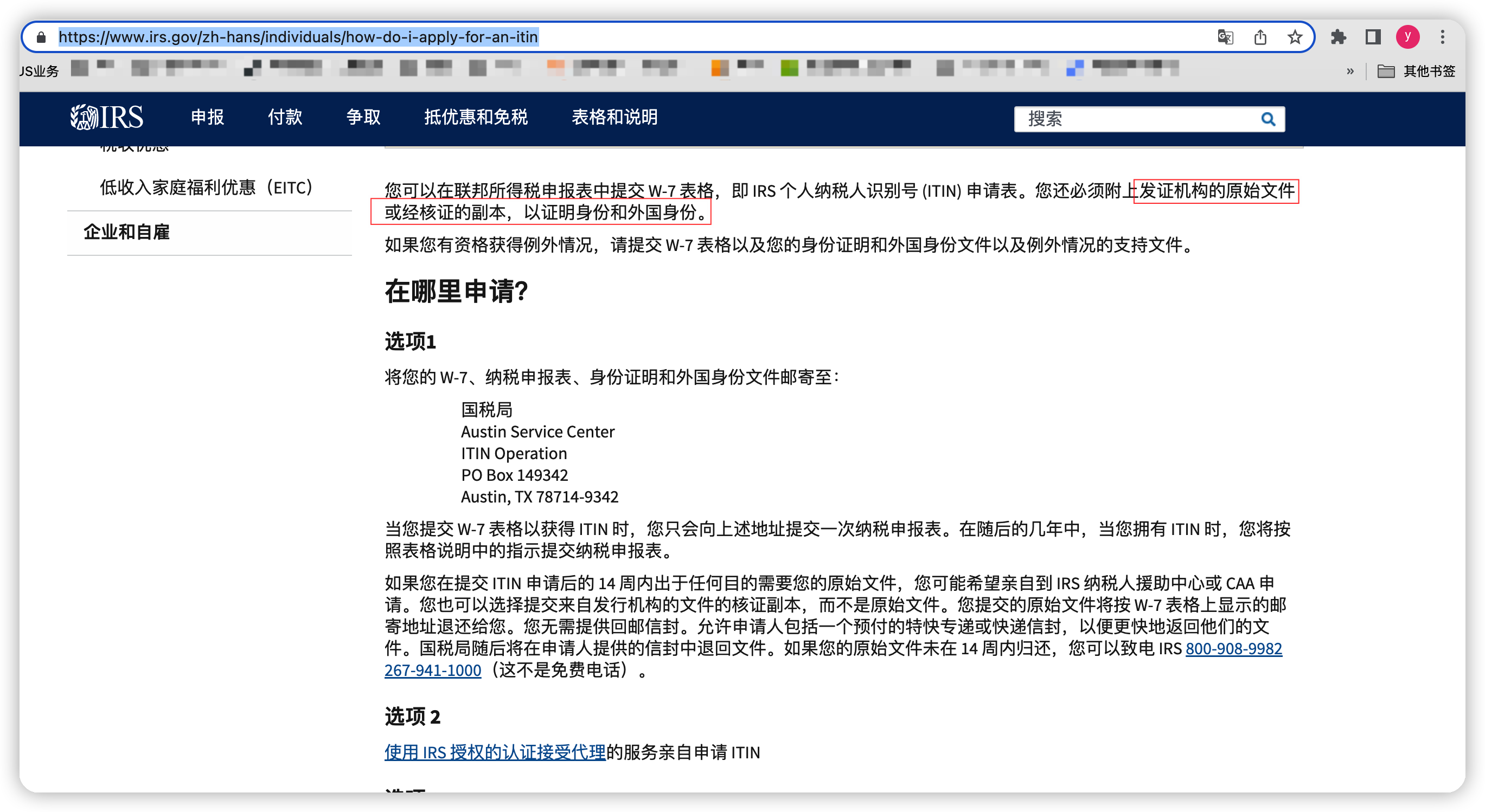Expand hidden bookmarks chevron
Image resolution: width=1485 pixels, height=812 pixels.
pyautogui.click(x=1350, y=72)
